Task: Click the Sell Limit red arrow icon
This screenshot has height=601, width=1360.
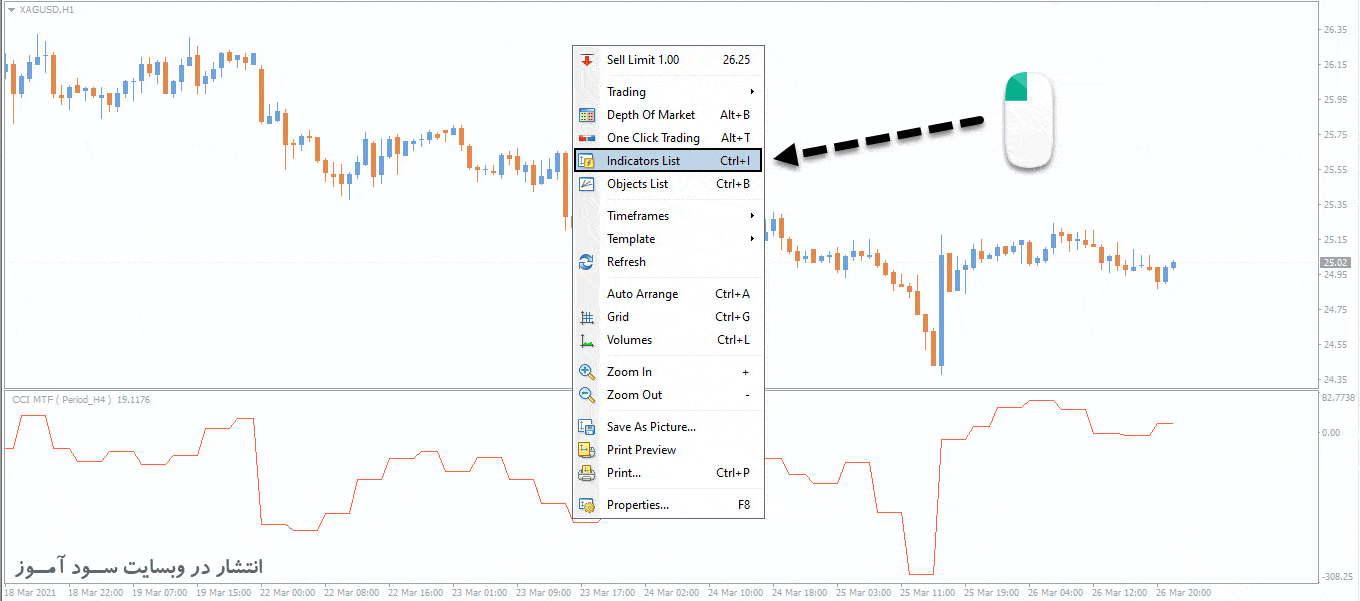Action: [587, 60]
